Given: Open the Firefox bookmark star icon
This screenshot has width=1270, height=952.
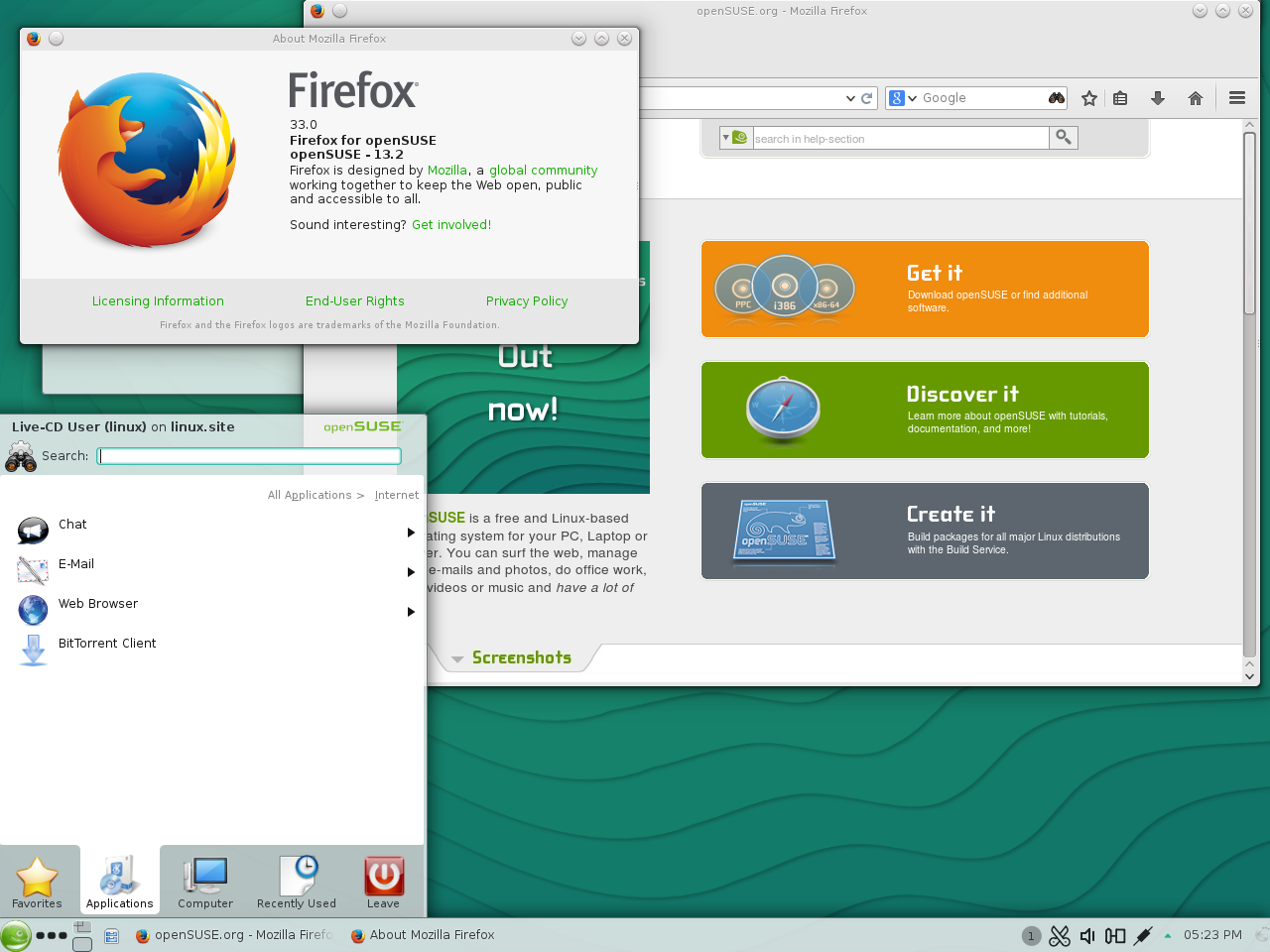Looking at the screenshot, I should (x=1089, y=98).
